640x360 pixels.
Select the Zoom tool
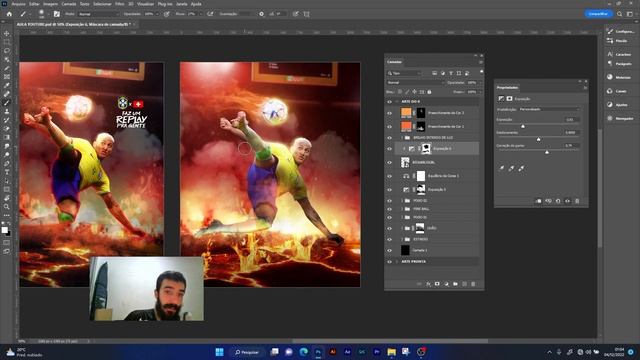7,207
